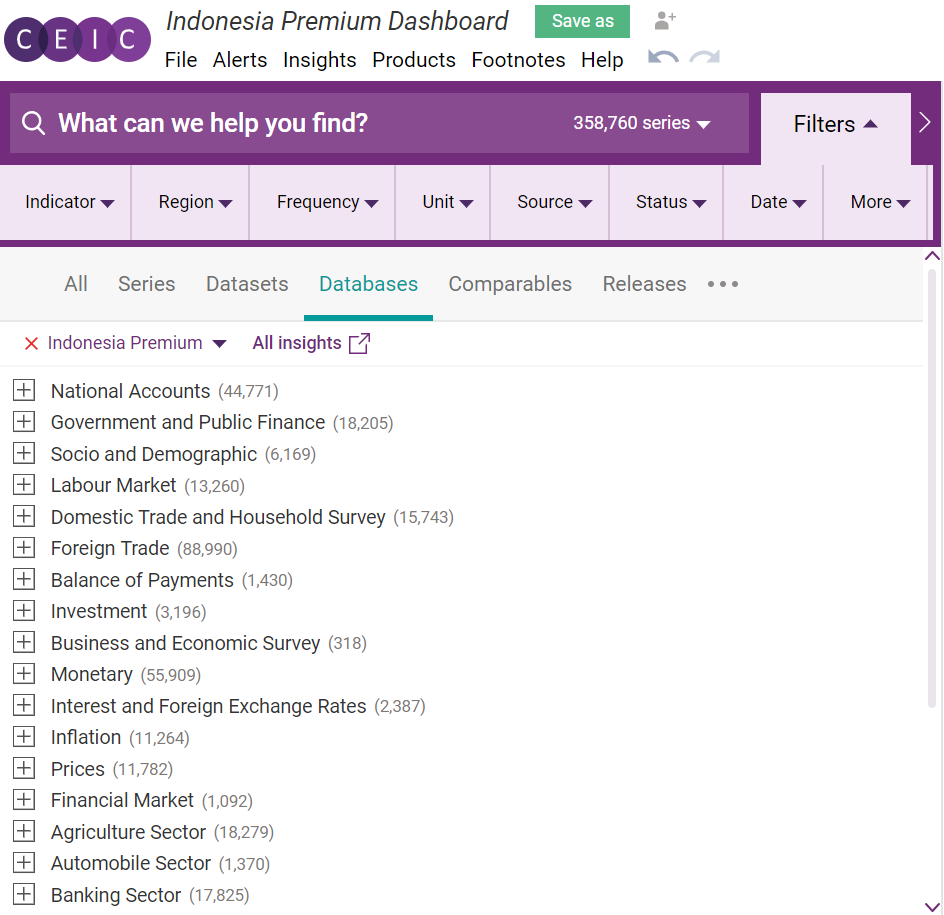Expand the Interest and Foreign Exchange Rates node

[23, 705]
